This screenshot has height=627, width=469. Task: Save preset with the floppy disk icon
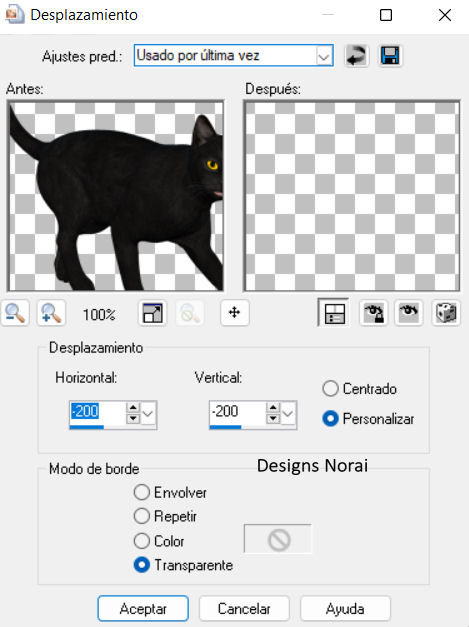pyautogui.click(x=390, y=56)
